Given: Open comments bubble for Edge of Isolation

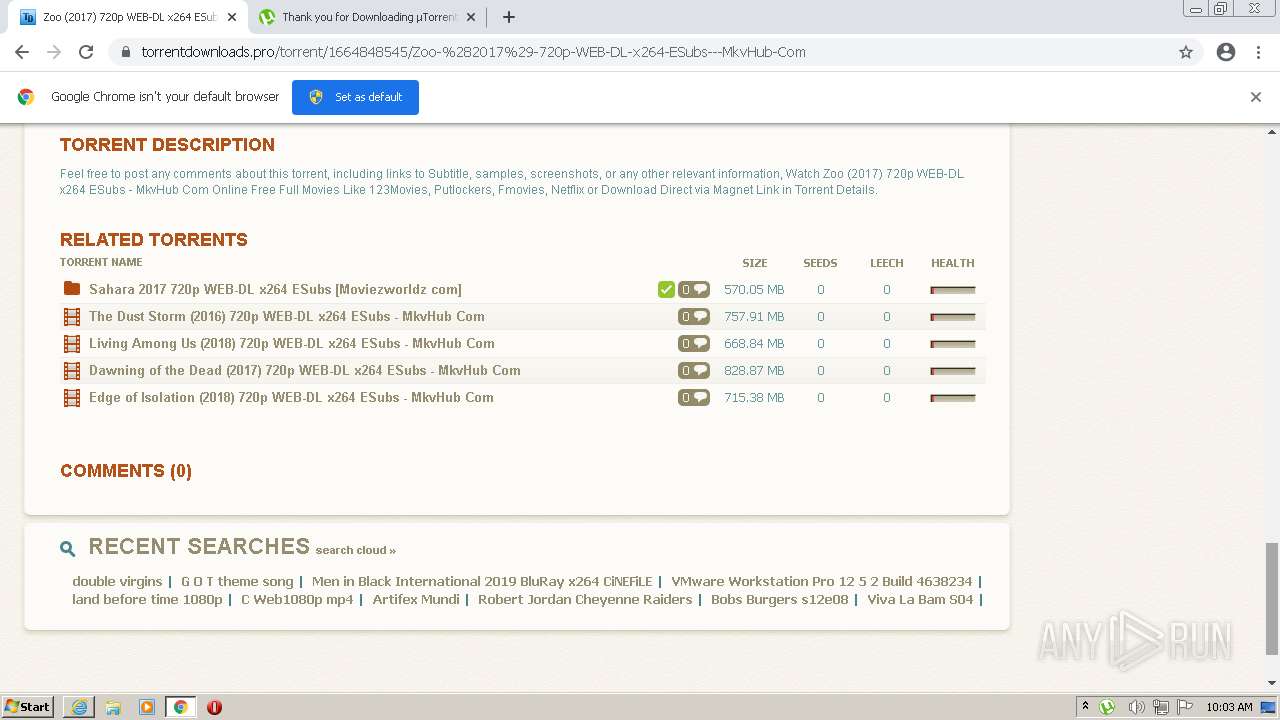Looking at the screenshot, I should coord(694,397).
